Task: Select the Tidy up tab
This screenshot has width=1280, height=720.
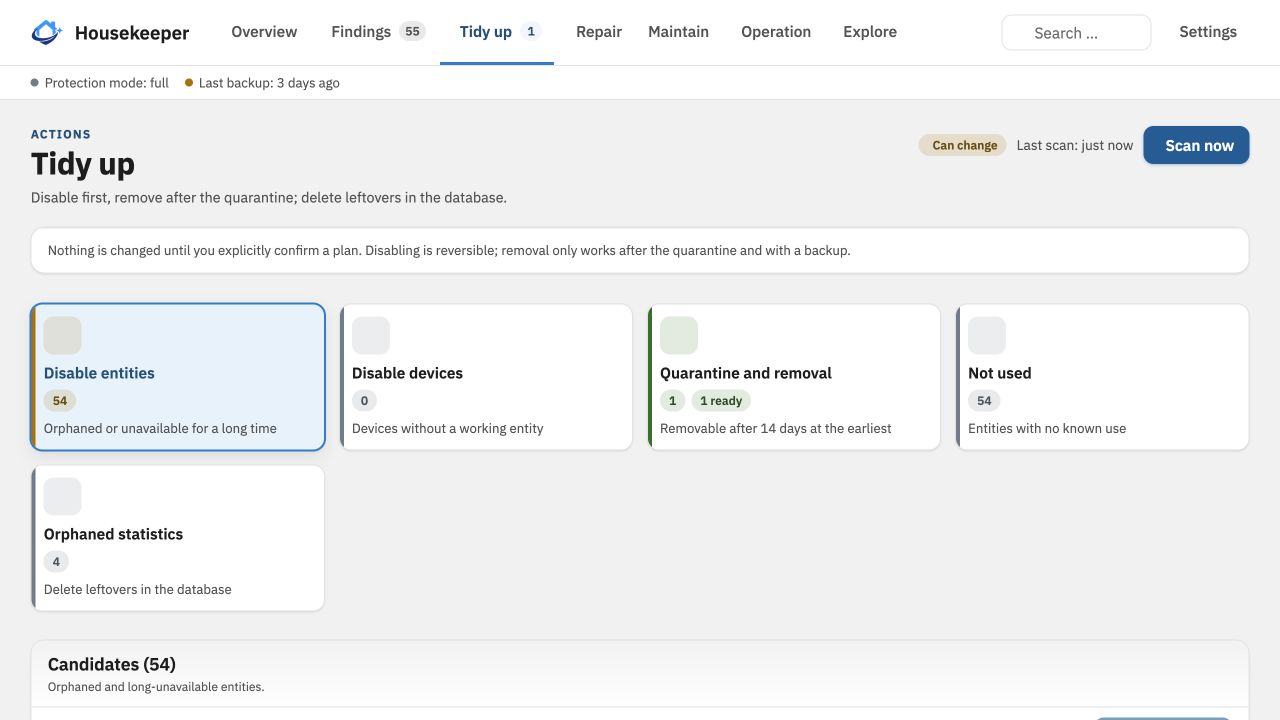Action: 497,32
